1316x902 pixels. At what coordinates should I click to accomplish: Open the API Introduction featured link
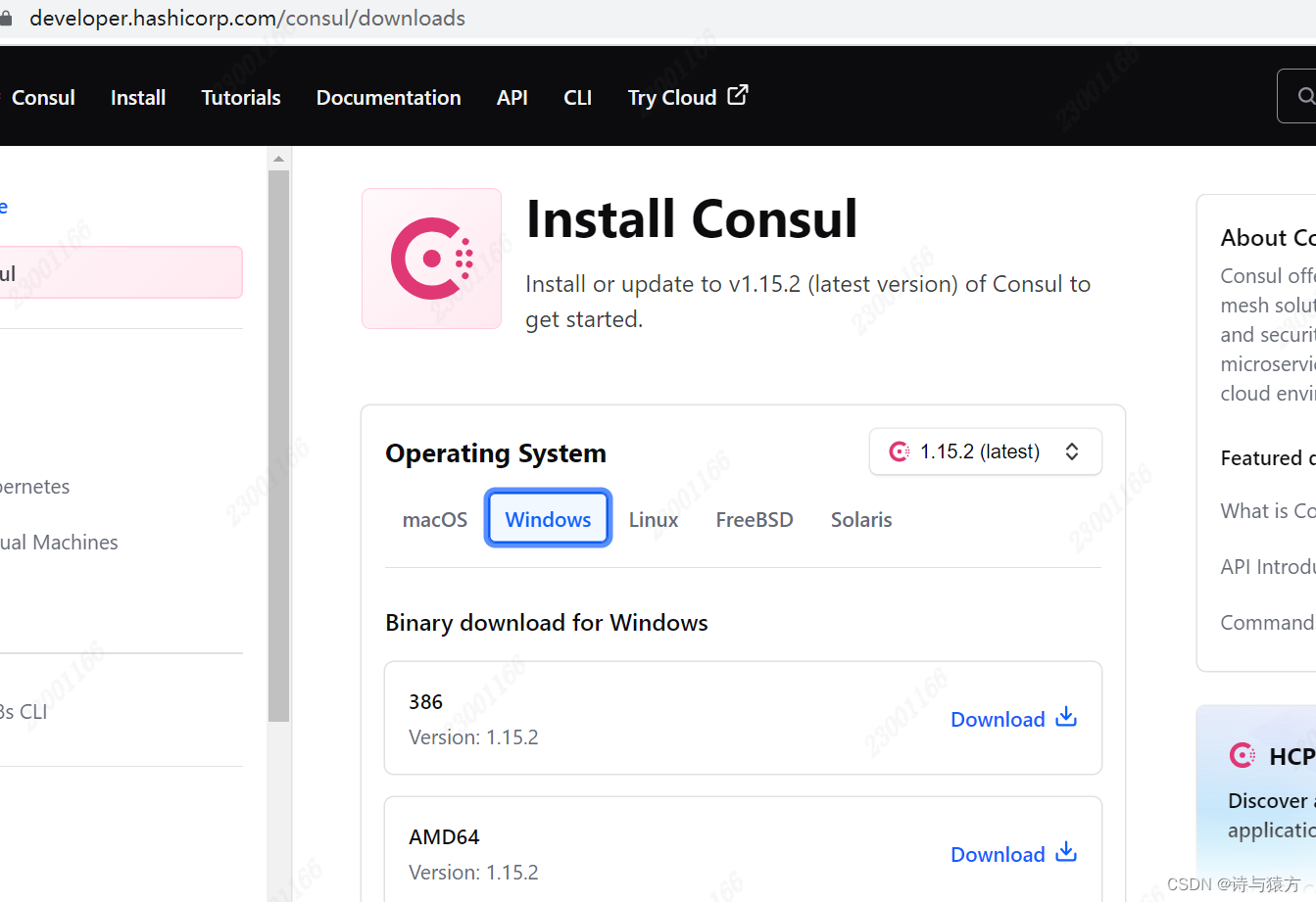point(1268,567)
